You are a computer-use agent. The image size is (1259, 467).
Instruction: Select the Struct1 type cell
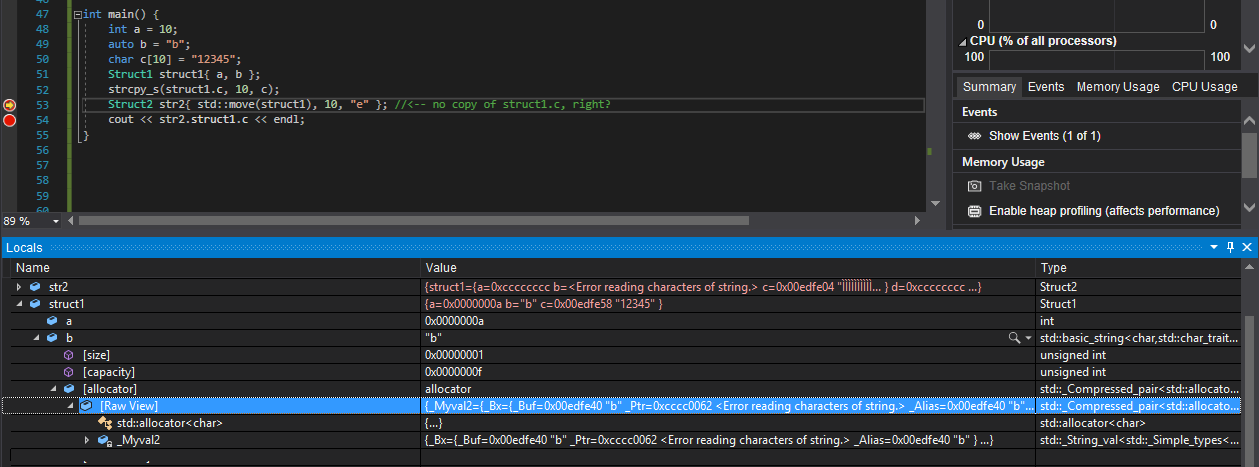click(1138, 304)
